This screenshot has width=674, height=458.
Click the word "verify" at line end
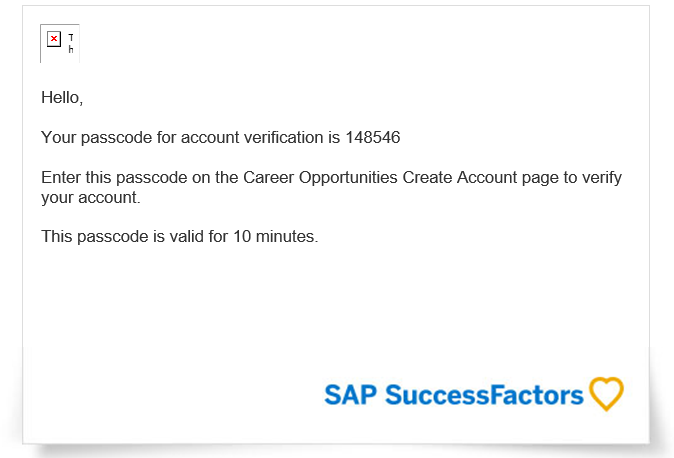(x=602, y=177)
